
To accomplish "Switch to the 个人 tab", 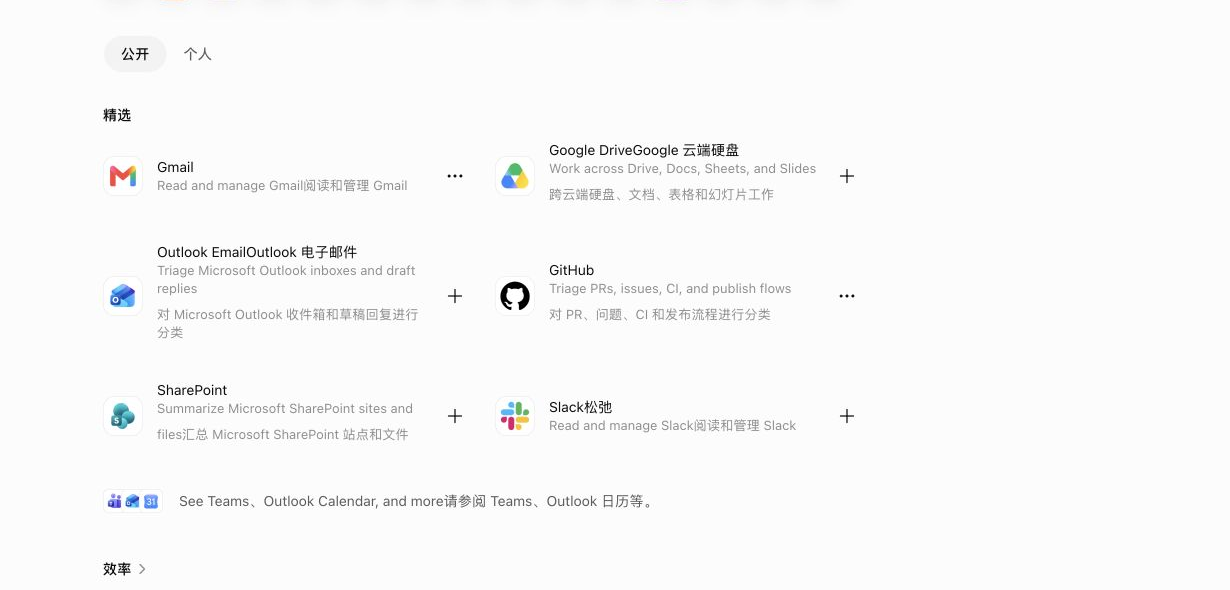I will (198, 54).
